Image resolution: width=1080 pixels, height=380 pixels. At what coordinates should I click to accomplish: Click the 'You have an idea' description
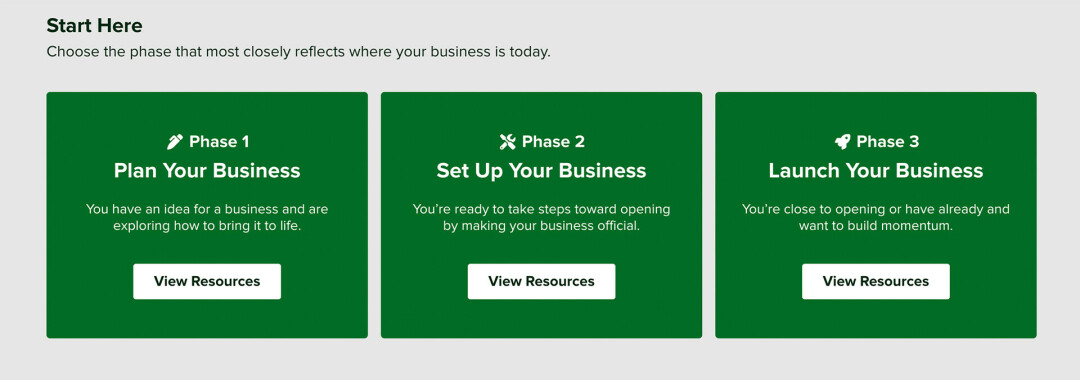(x=207, y=217)
